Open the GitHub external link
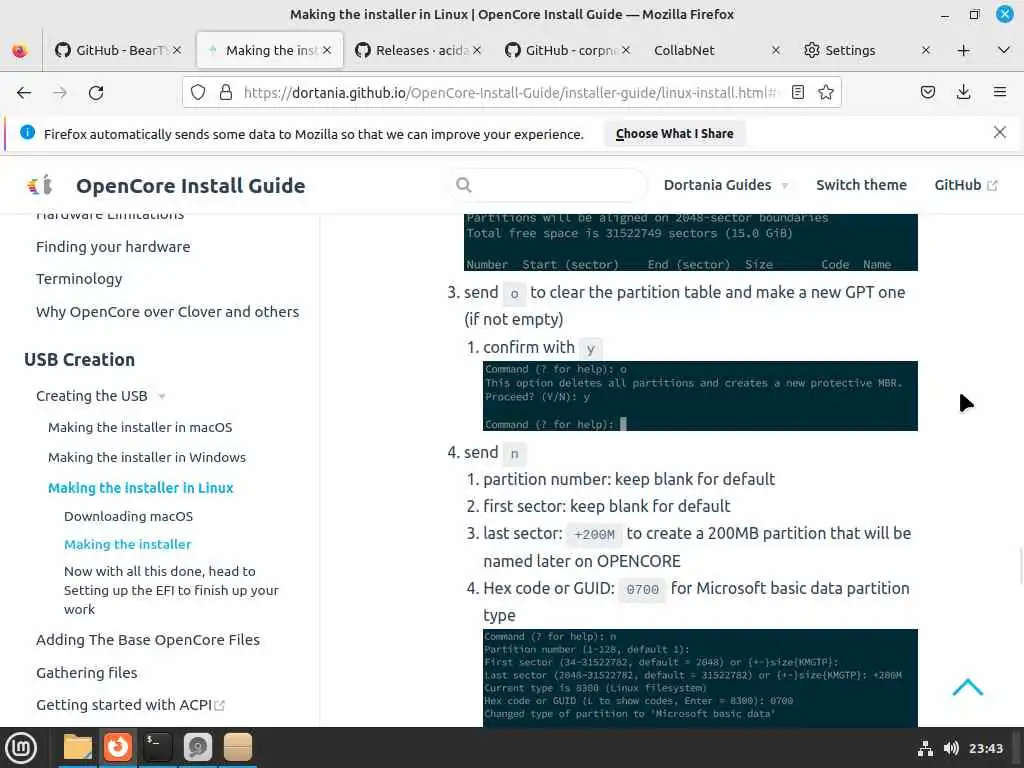Image resolution: width=1024 pixels, height=768 pixels. [x=965, y=185]
